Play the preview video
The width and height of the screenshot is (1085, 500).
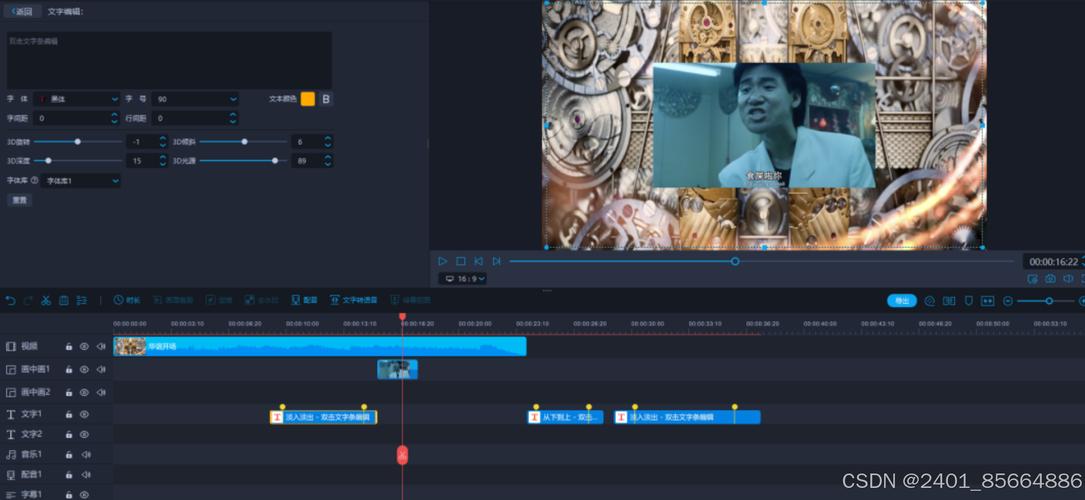pyautogui.click(x=442, y=261)
